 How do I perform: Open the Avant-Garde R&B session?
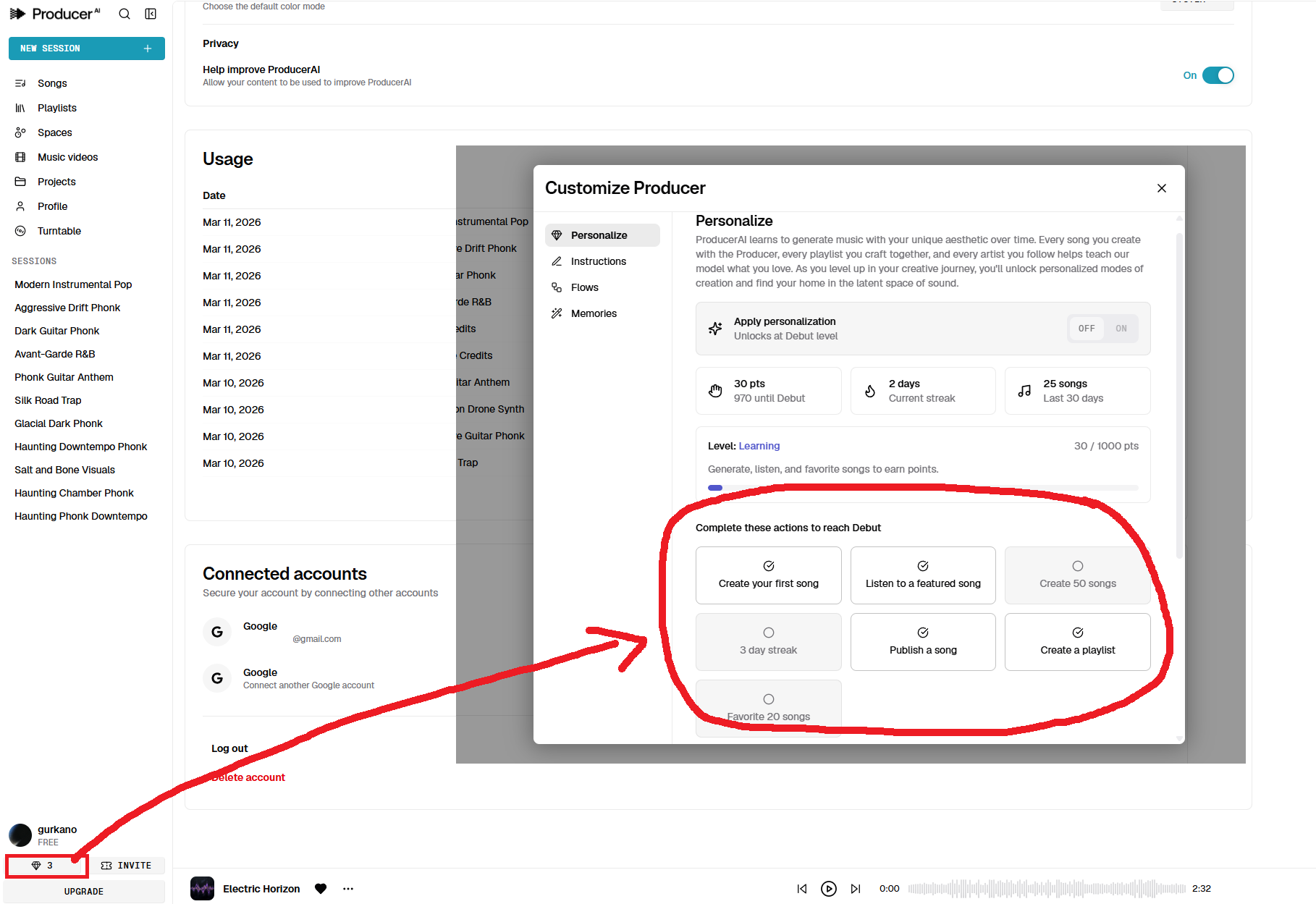point(55,354)
